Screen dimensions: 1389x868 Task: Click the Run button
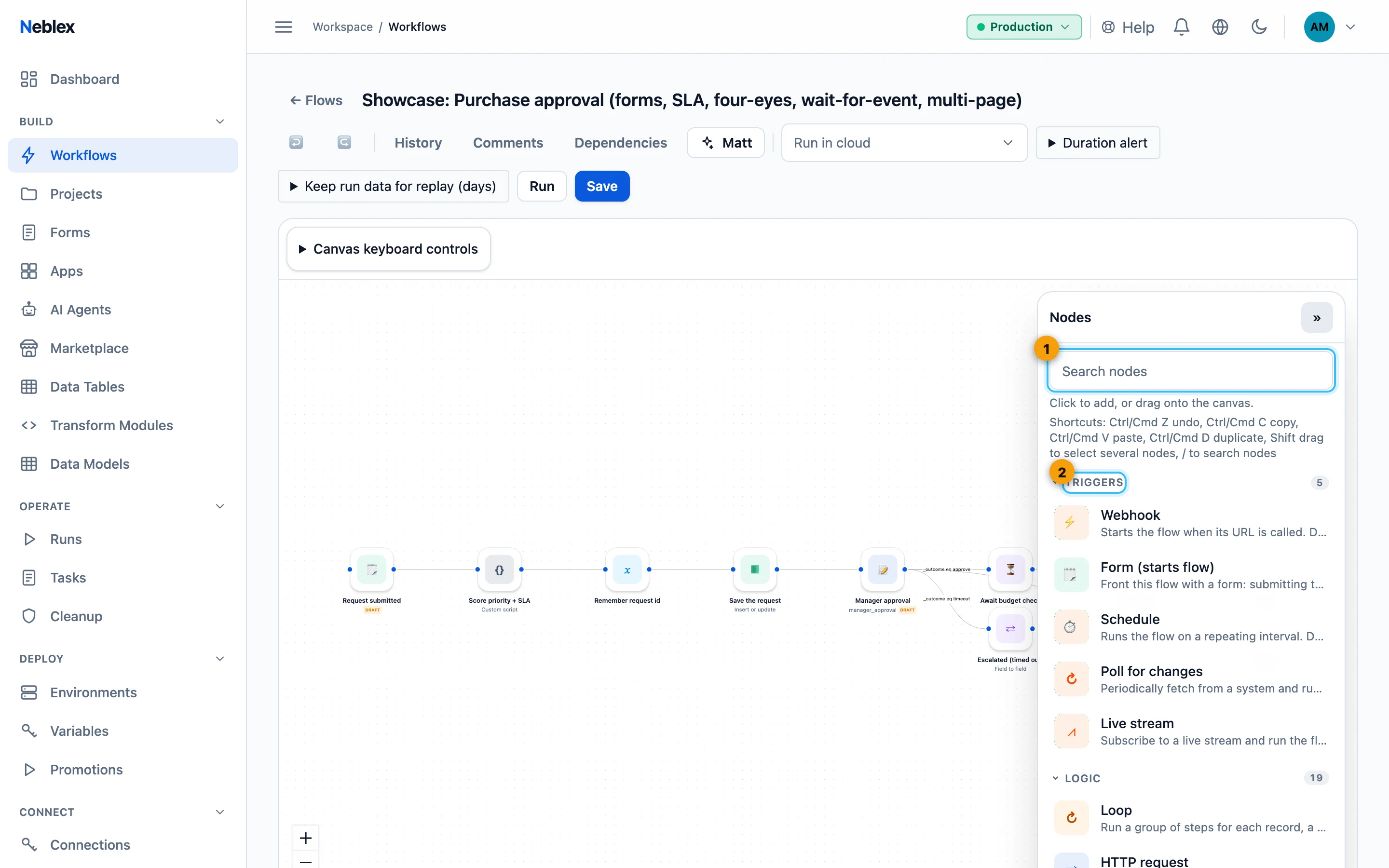[x=542, y=186]
